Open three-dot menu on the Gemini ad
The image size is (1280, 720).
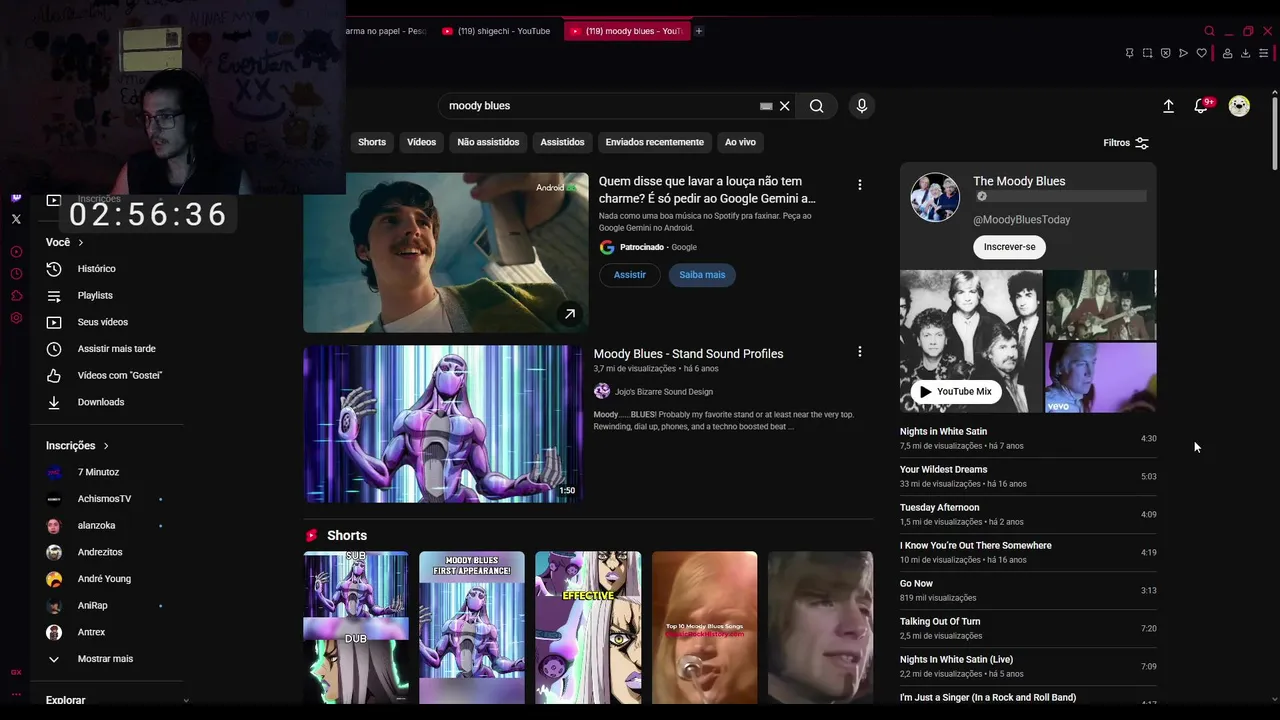pos(859,185)
